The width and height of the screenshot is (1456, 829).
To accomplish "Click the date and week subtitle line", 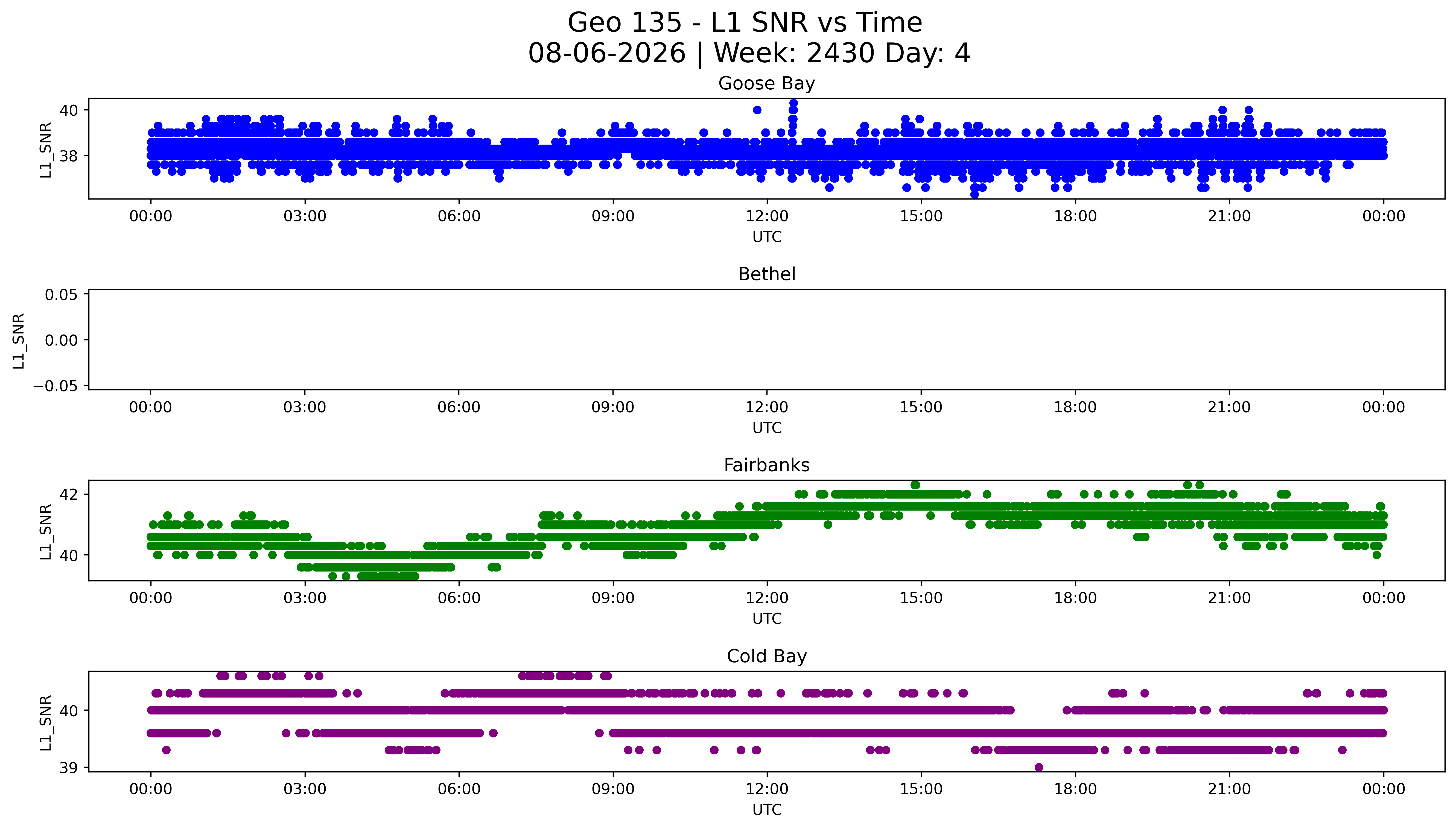I will click(x=749, y=53).
